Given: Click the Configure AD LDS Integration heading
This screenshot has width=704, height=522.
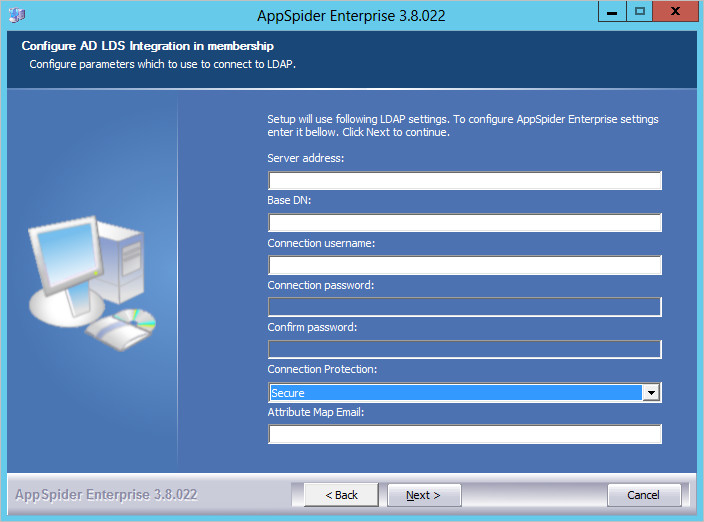Looking at the screenshot, I should pos(148,46).
